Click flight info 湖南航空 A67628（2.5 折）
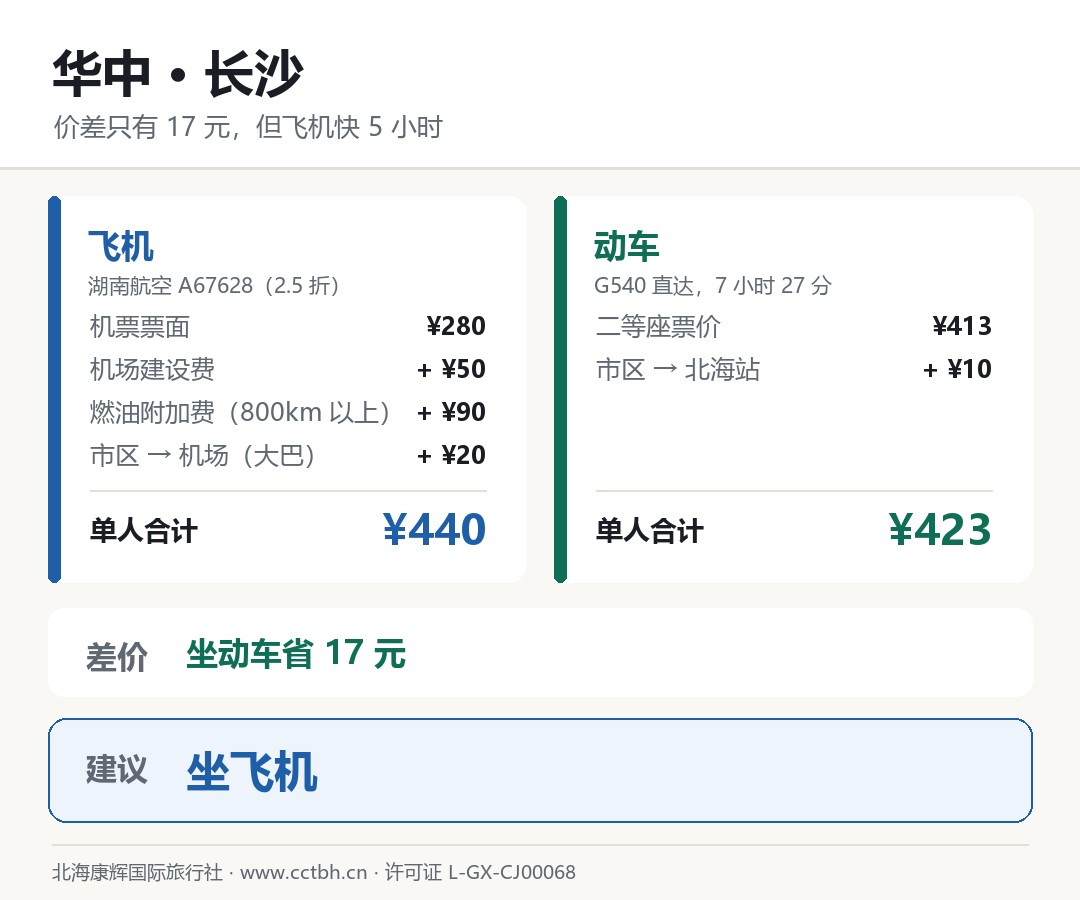1080x900 pixels. pos(214,285)
